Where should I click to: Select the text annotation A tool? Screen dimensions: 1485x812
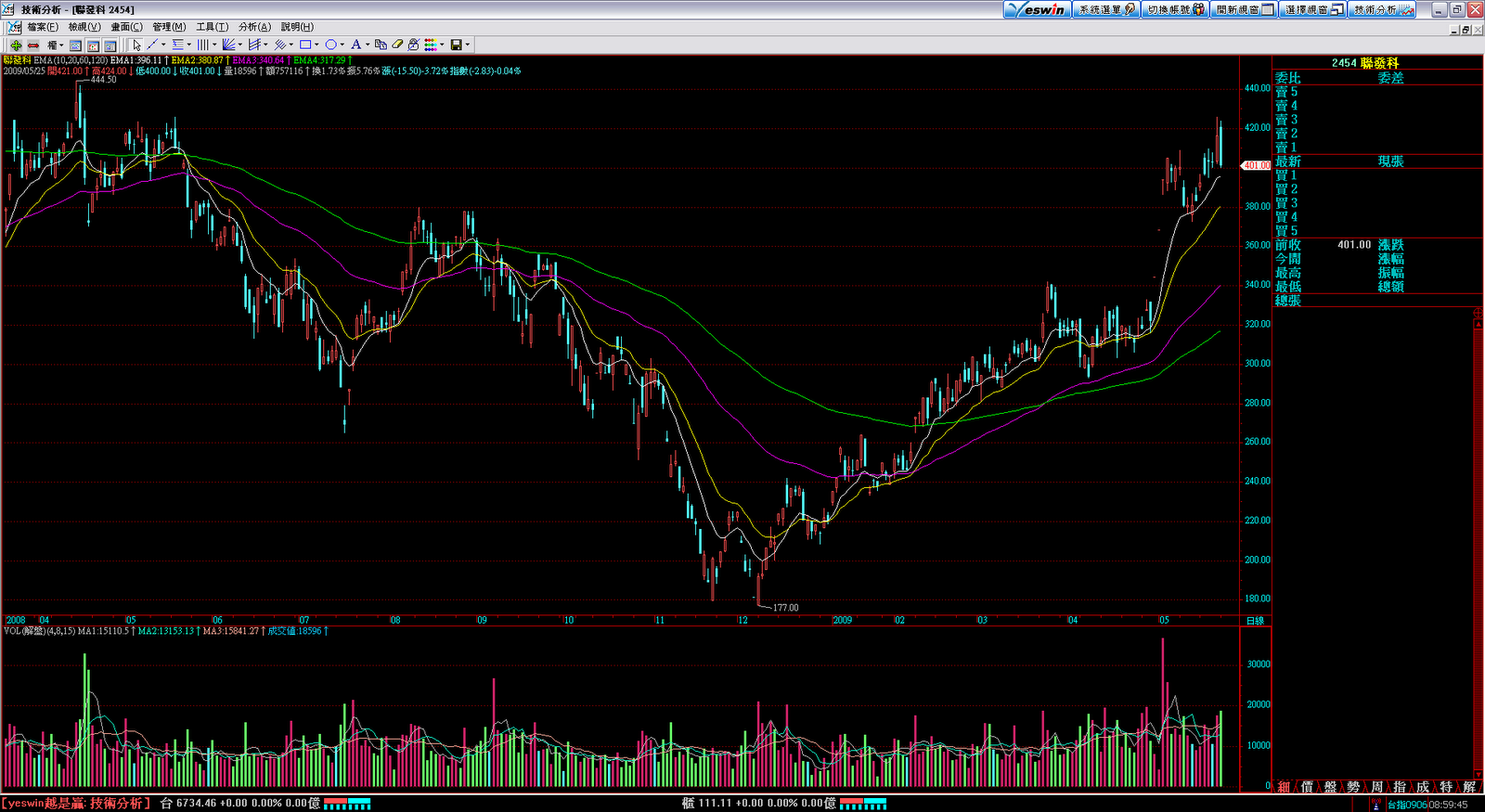point(356,45)
